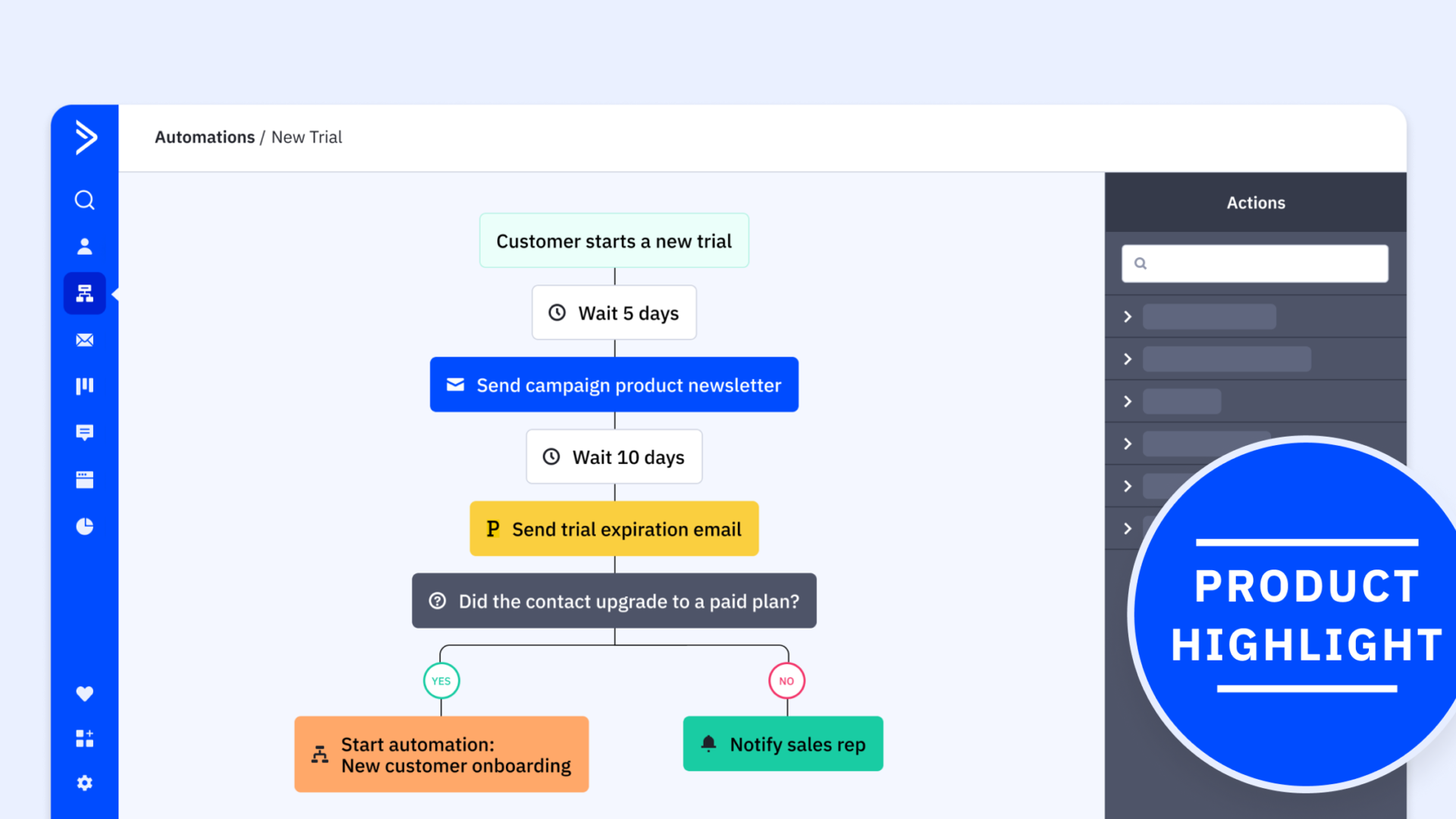Expand the second Actions category chevron
Viewport: 1456px width, 819px height.
coord(1128,359)
